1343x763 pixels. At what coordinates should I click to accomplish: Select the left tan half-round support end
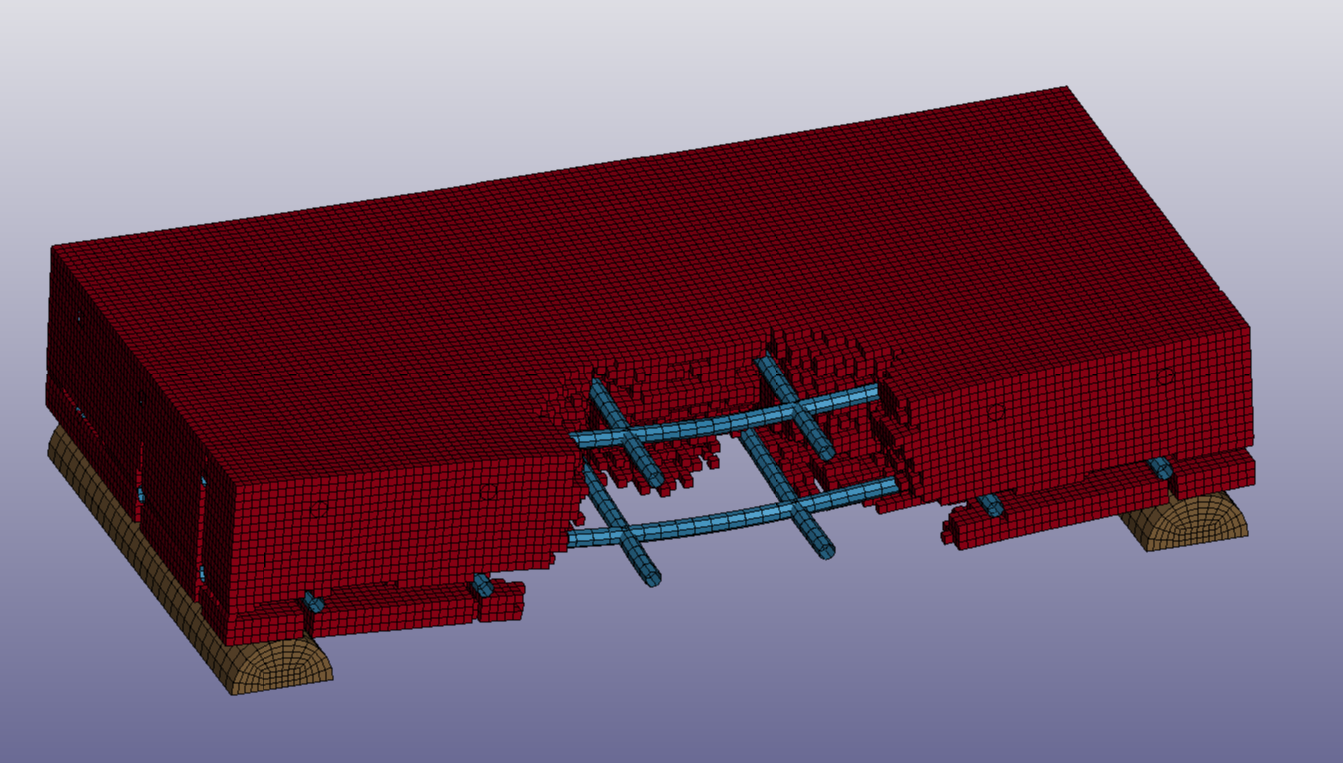click(275, 664)
